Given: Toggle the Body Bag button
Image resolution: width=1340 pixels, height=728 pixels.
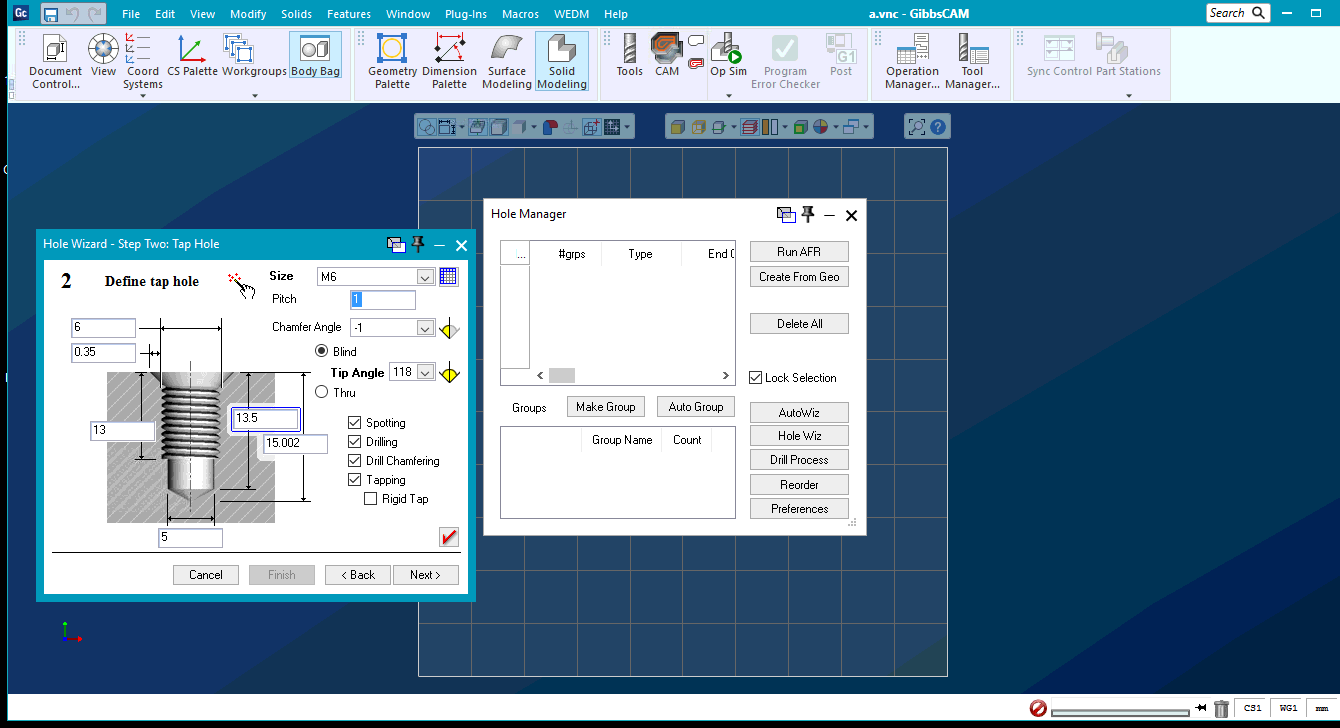Looking at the screenshot, I should click(315, 55).
